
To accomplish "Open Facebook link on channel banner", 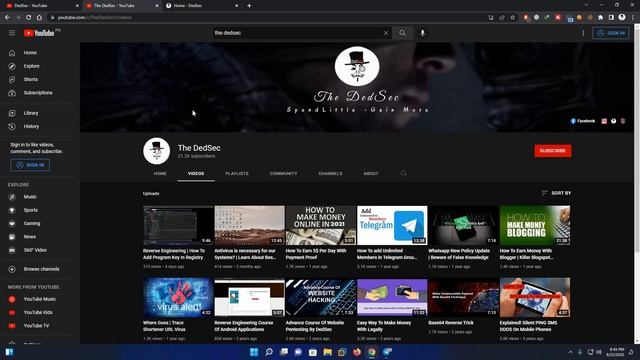I will click(582, 121).
